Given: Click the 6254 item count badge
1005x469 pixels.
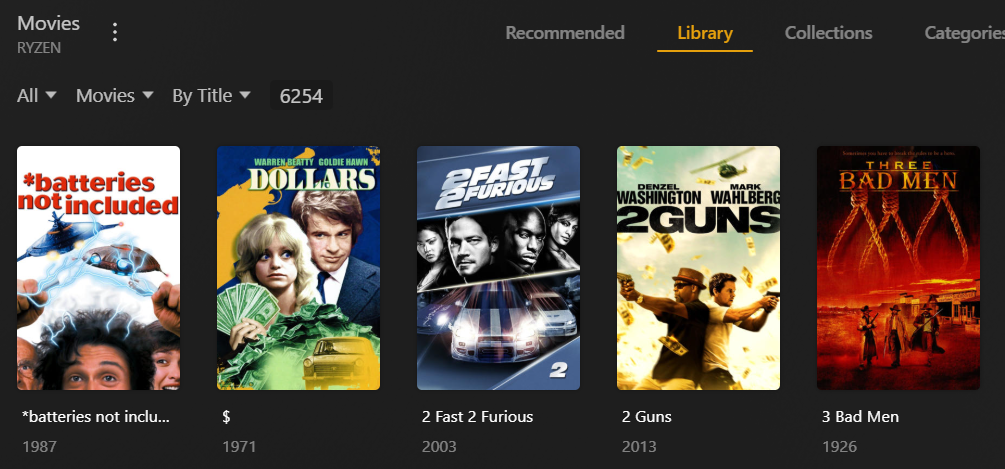Looking at the screenshot, I should (x=301, y=95).
